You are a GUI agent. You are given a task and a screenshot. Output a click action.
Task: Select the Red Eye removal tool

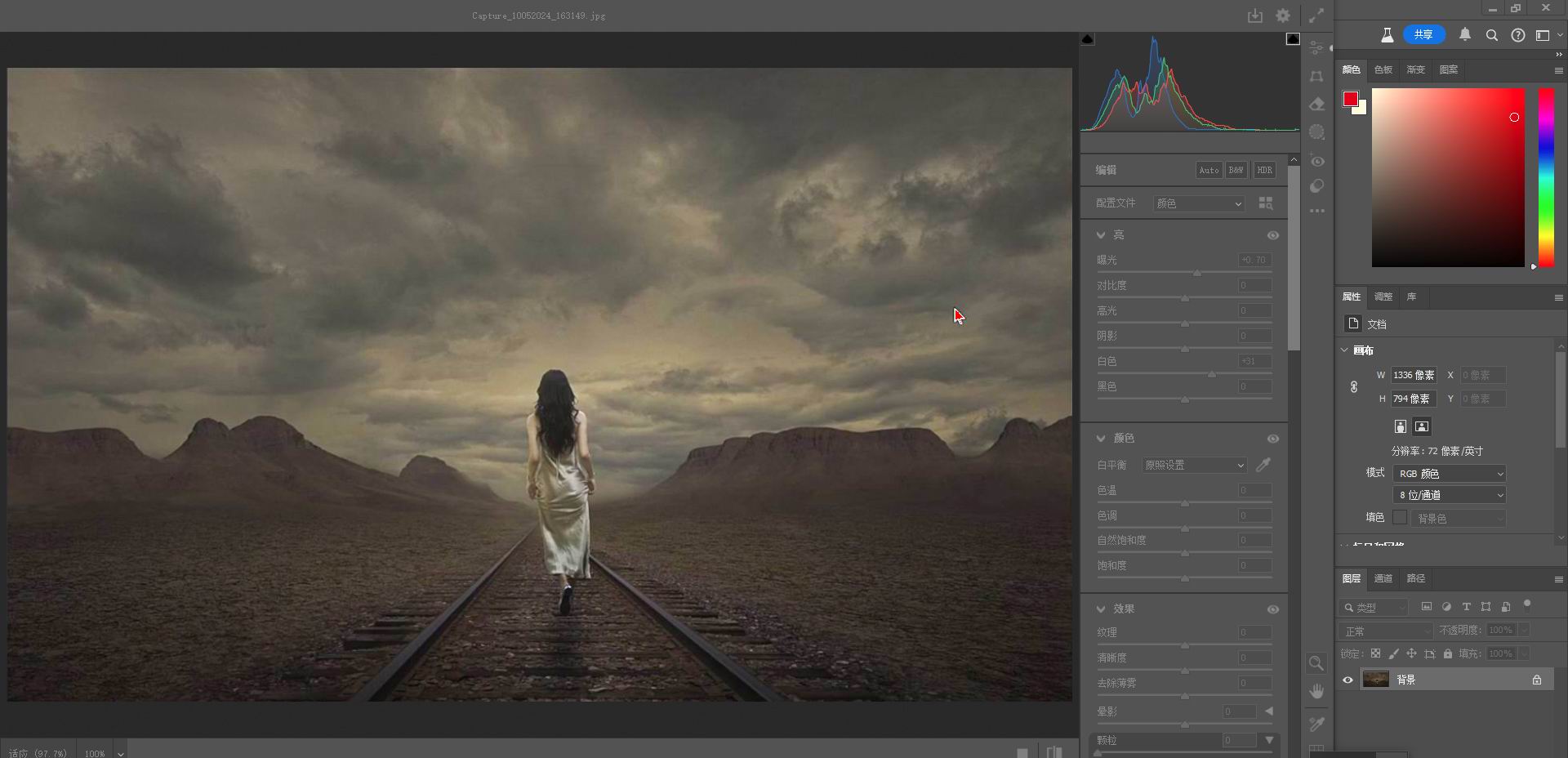(1316, 160)
